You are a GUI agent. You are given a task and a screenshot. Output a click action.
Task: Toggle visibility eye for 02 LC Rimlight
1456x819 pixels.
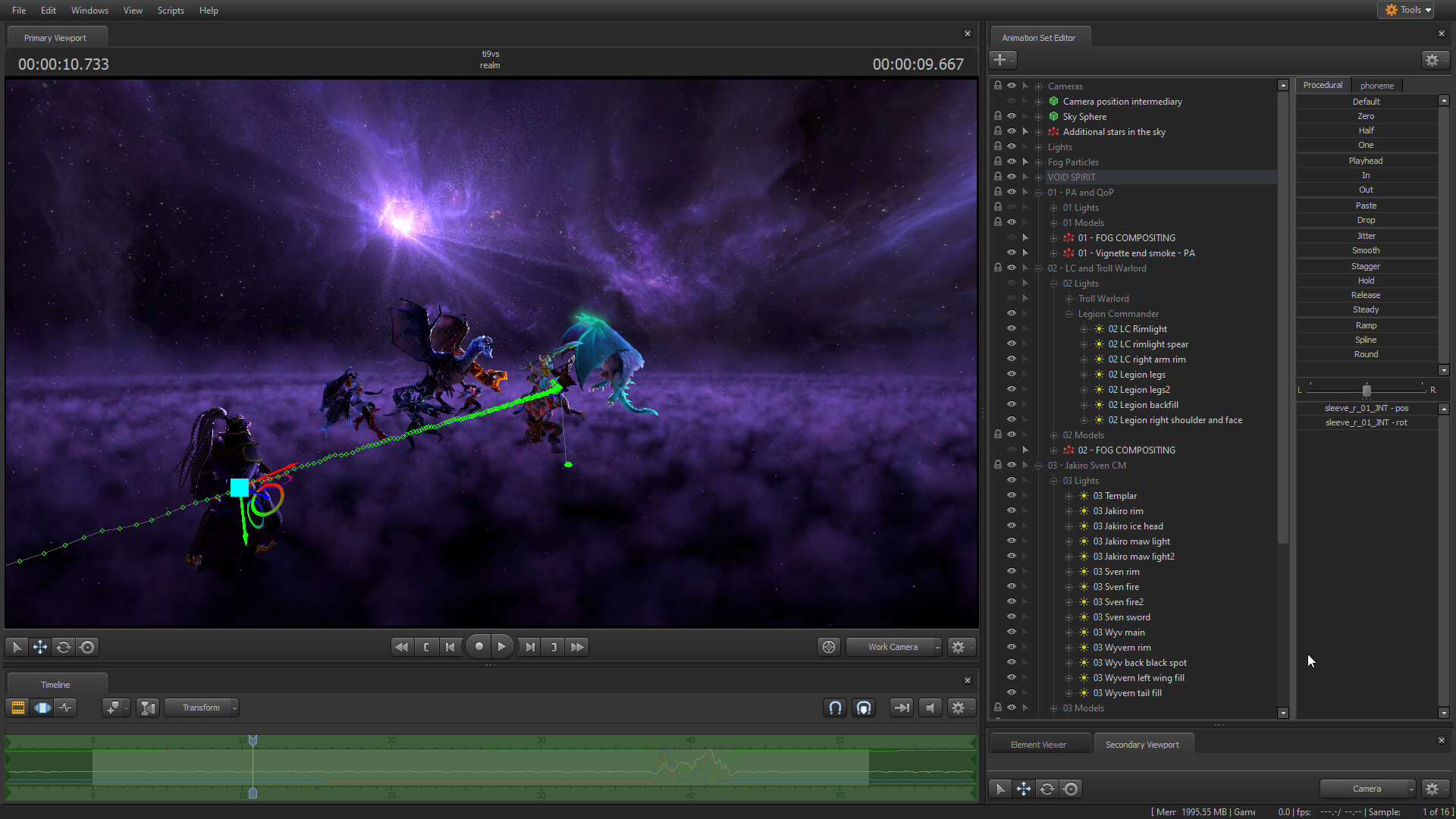click(1012, 328)
